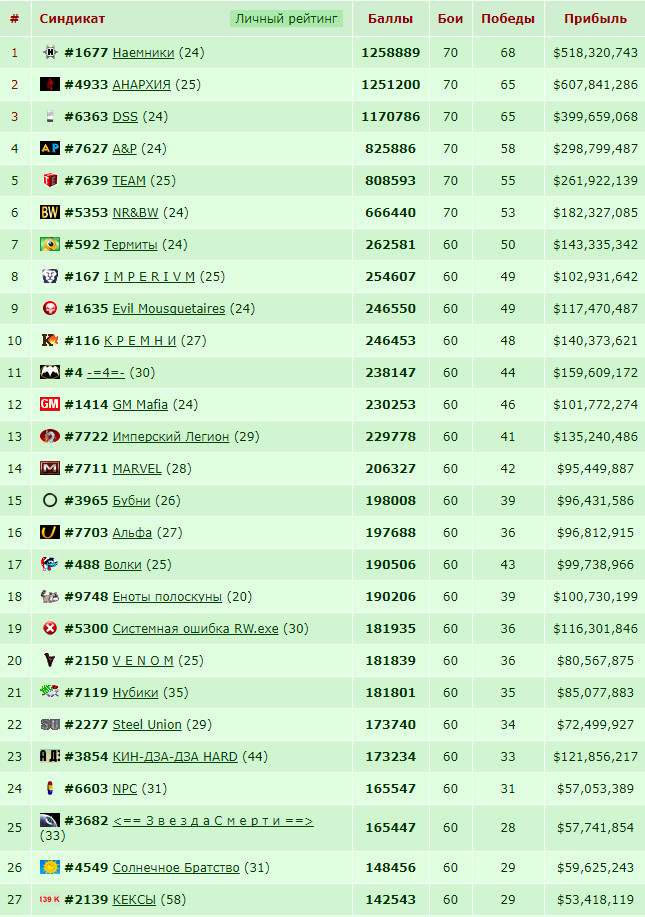Open the Evil Mousquetaires syndicate page
Image resolution: width=645 pixels, height=917 pixels.
coord(168,309)
